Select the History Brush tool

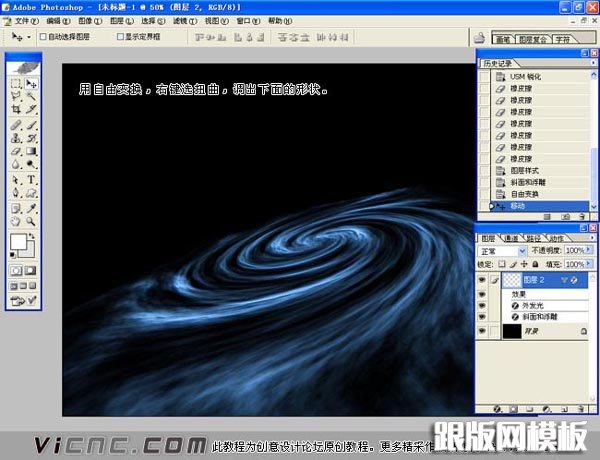[x=31, y=138]
